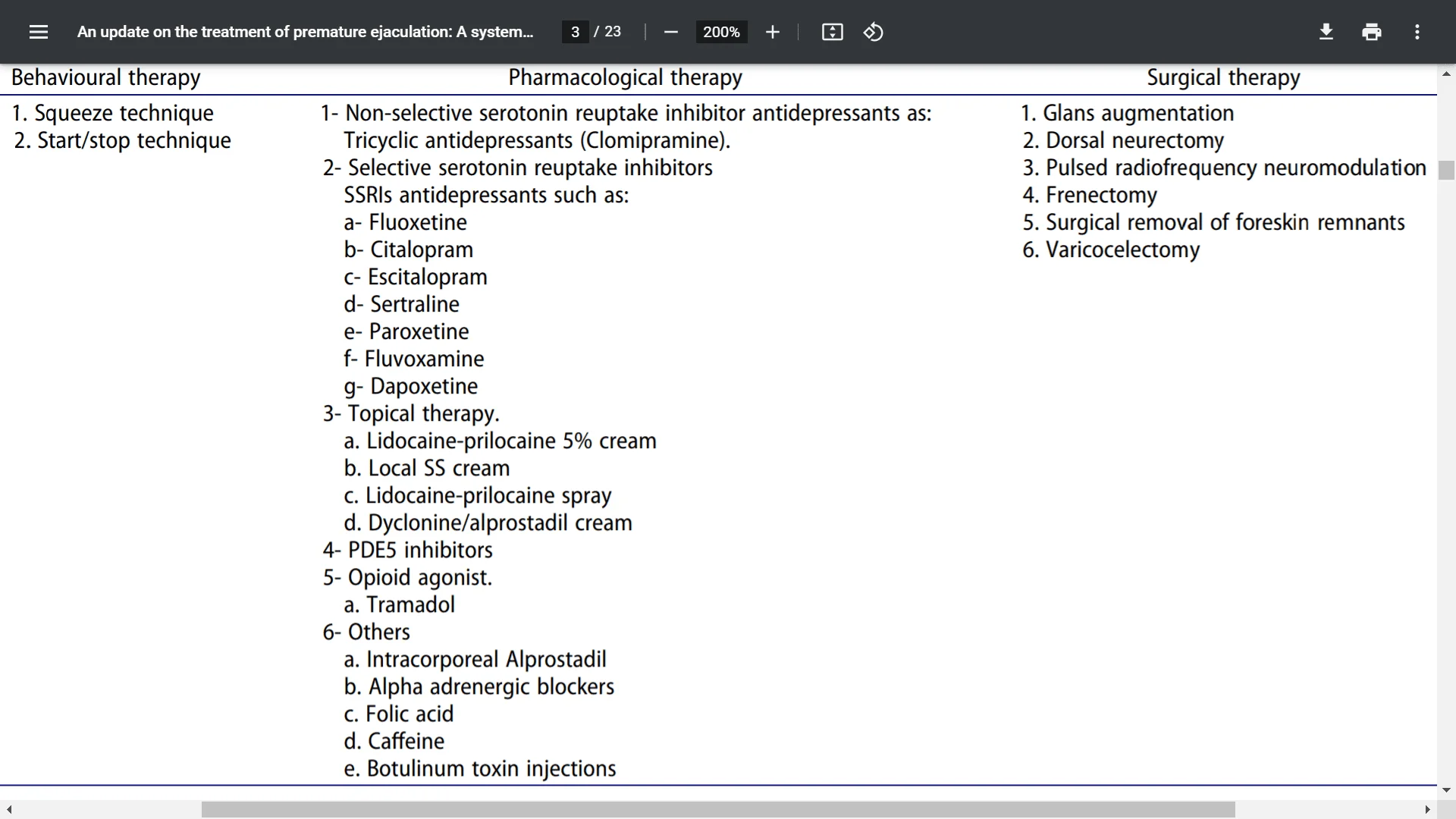The height and width of the screenshot is (819, 1456).
Task: Click the 'Pharmacological therapy' column header
Action: pos(625,77)
